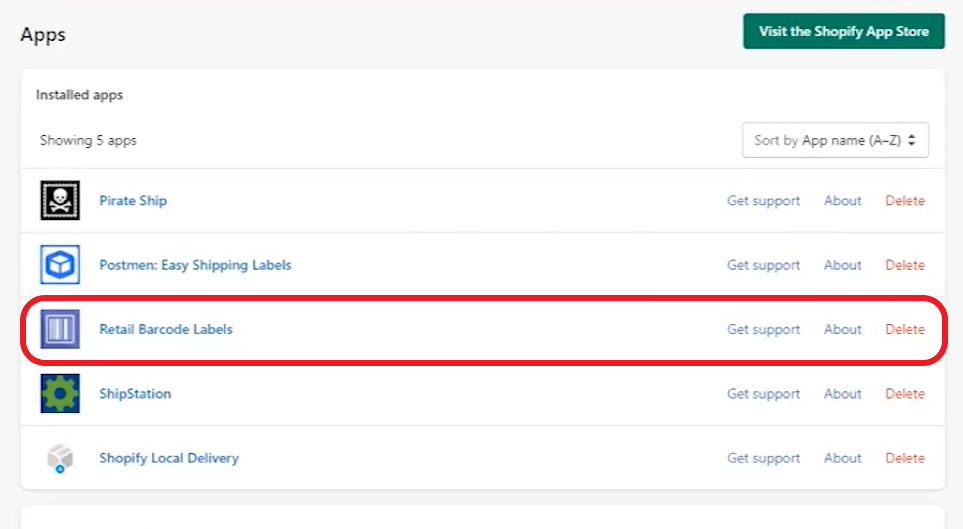Delete the Pirate Ship app
This screenshot has width=963, height=529.
pos(904,201)
